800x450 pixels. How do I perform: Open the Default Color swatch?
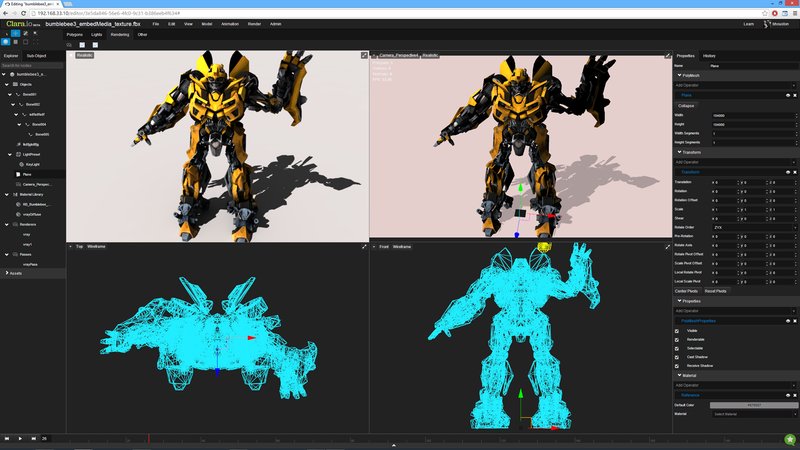[x=754, y=405]
